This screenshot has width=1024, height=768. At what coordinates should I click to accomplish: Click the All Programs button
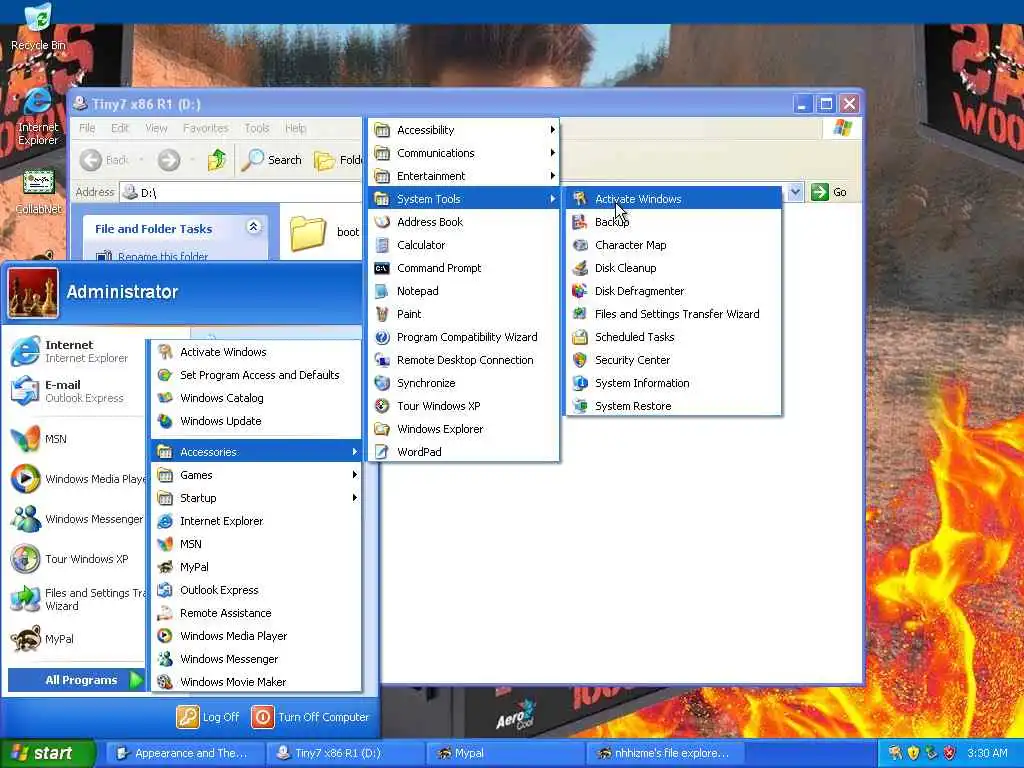coord(76,680)
